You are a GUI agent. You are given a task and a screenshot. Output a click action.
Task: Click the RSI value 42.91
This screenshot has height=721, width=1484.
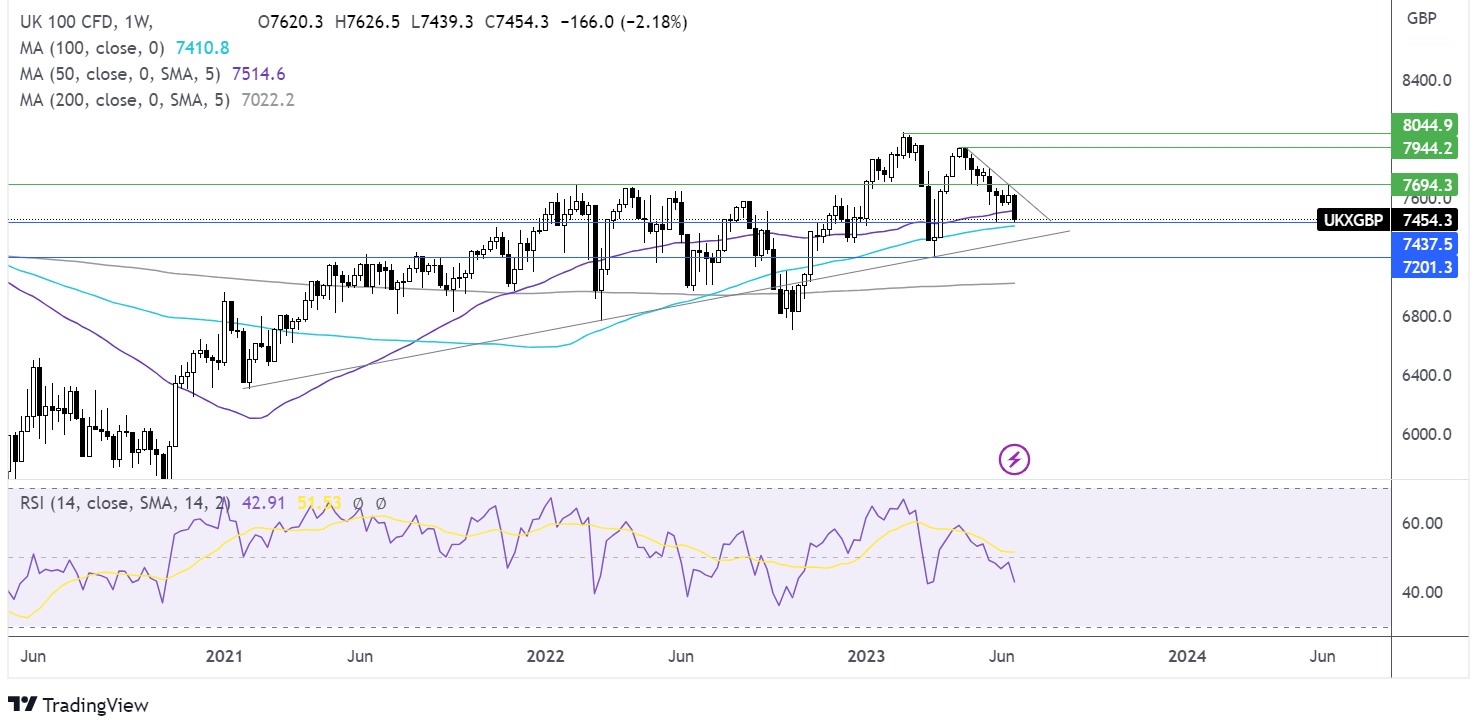coord(263,503)
